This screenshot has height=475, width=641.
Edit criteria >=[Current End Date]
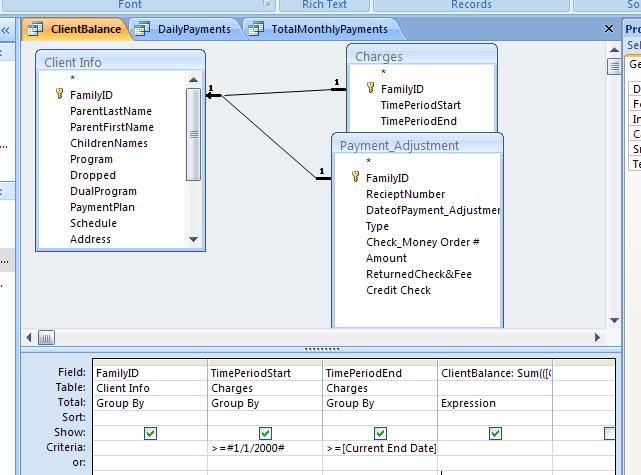[x=380, y=448]
